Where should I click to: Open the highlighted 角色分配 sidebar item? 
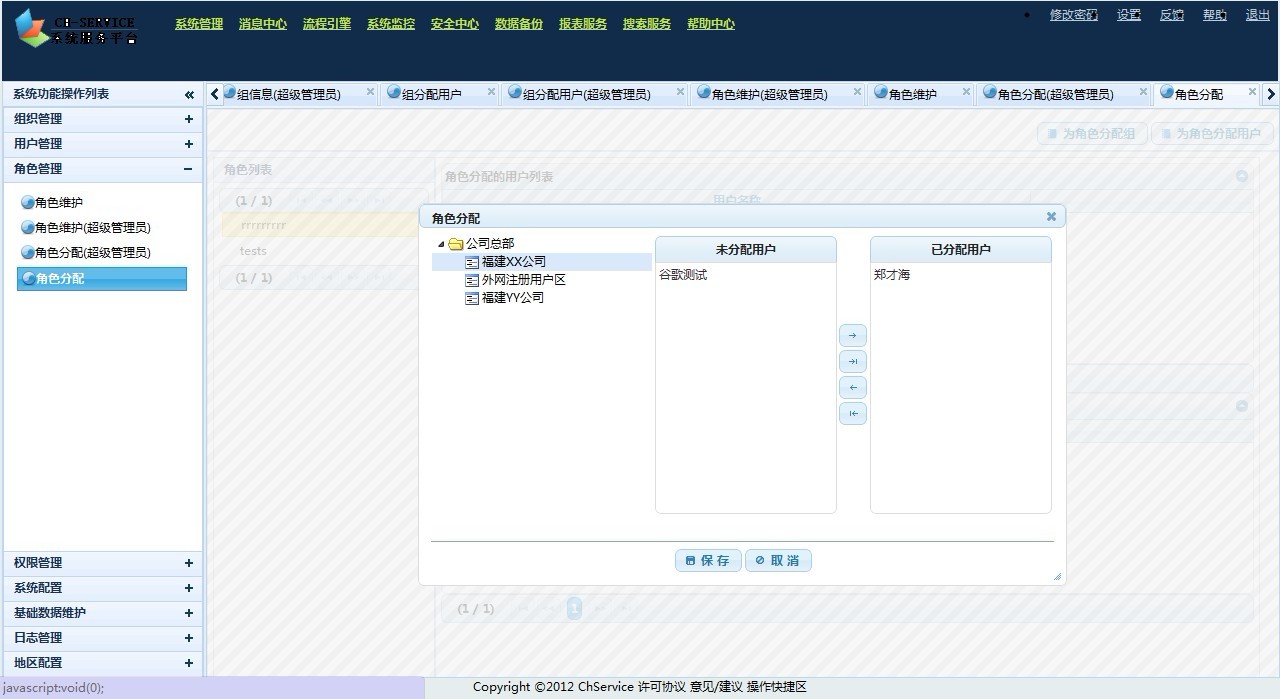point(102,279)
